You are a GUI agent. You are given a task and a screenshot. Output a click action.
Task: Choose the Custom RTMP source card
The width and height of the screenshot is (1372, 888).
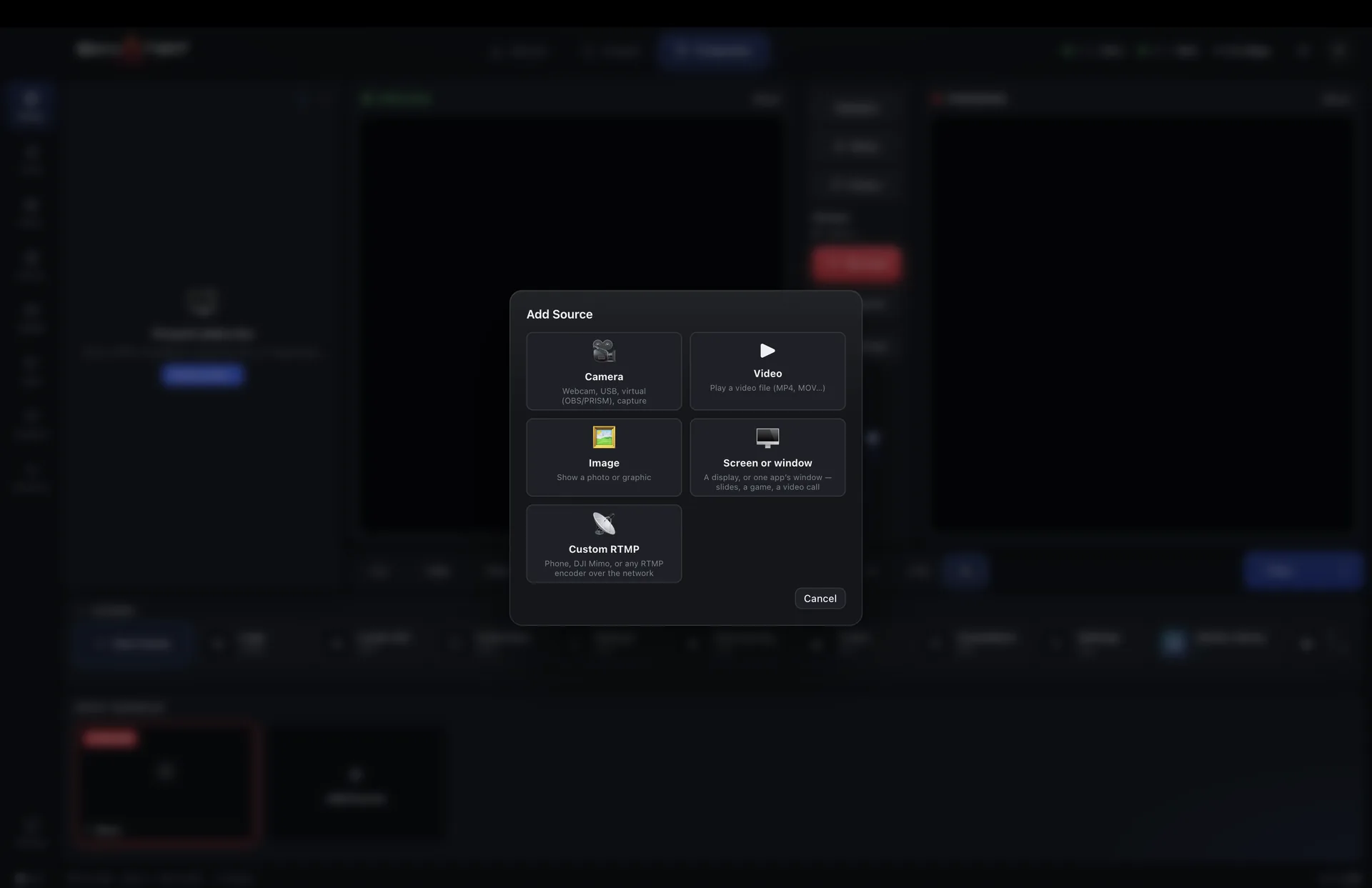(604, 544)
